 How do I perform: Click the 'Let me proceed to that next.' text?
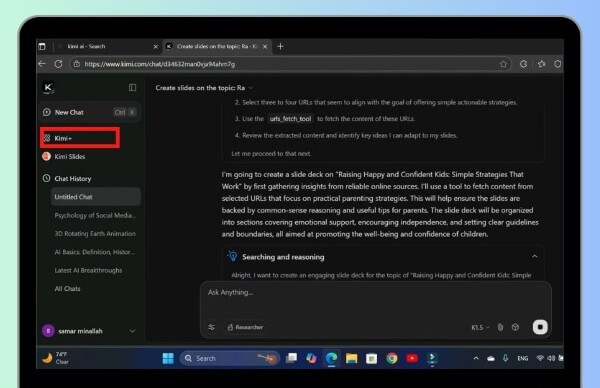pos(271,153)
